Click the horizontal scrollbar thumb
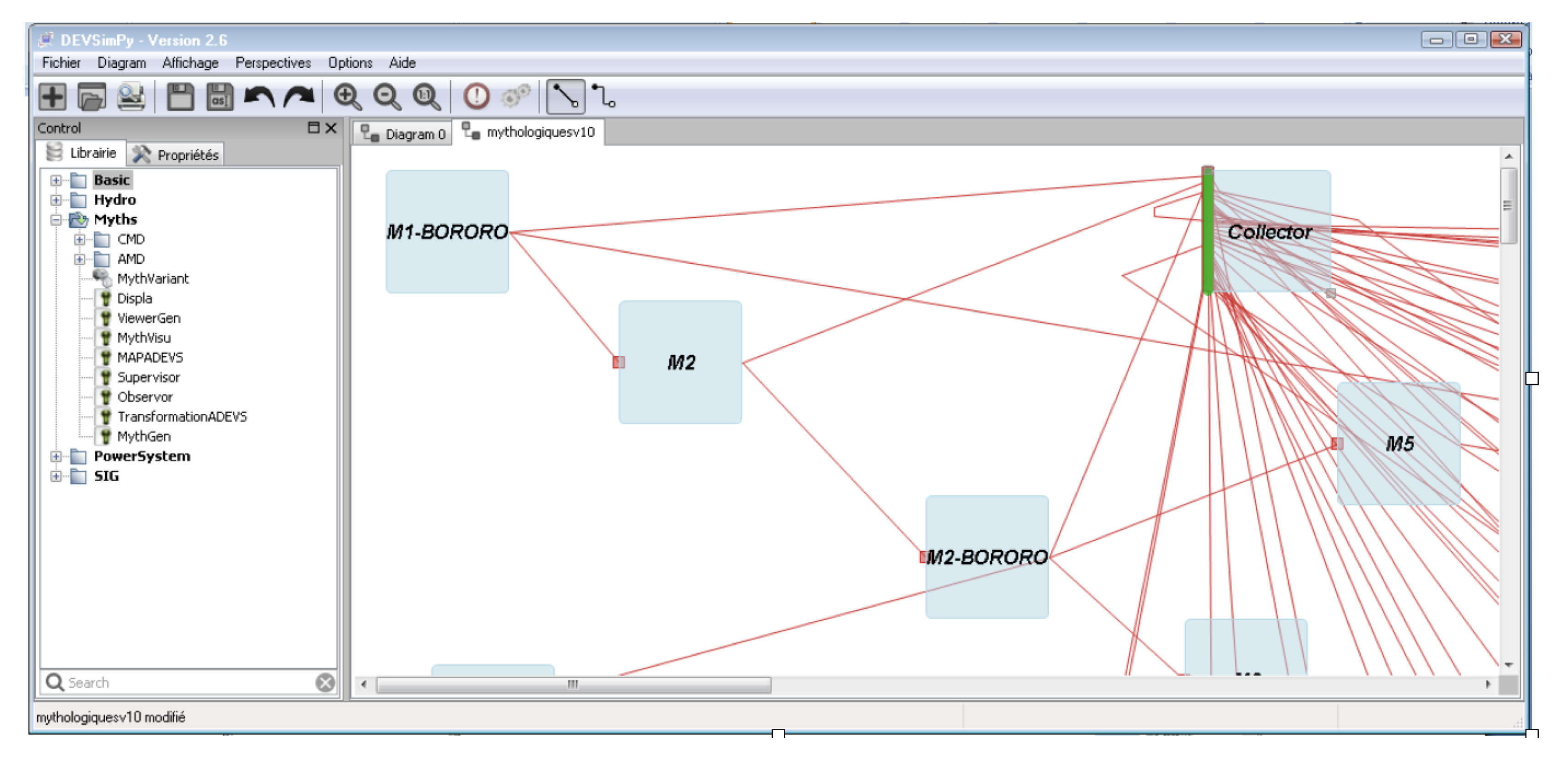 coord(573,684)
